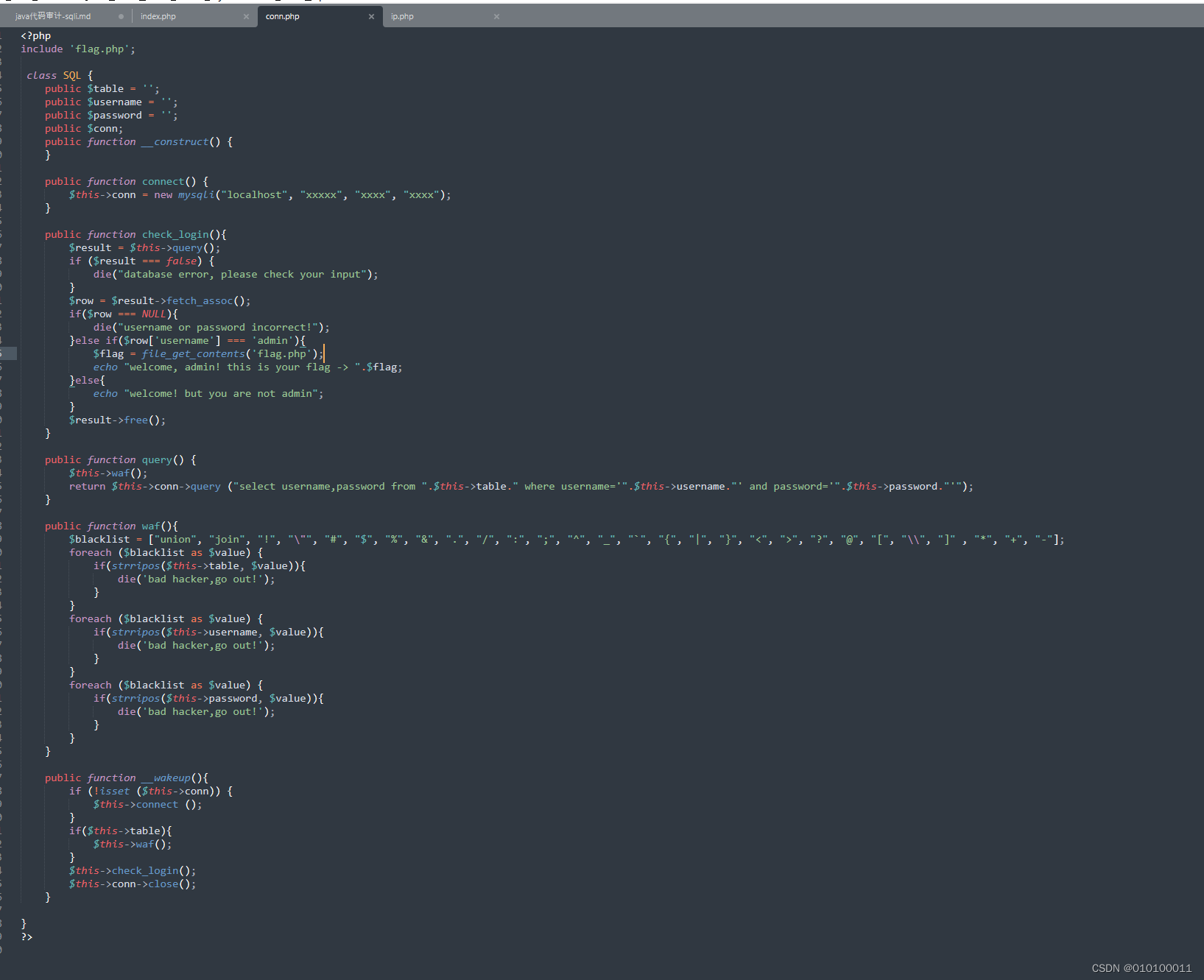This screenshot has height=980, width=1204.
Task: Select the conn.php tab
Action: point(283,16)
